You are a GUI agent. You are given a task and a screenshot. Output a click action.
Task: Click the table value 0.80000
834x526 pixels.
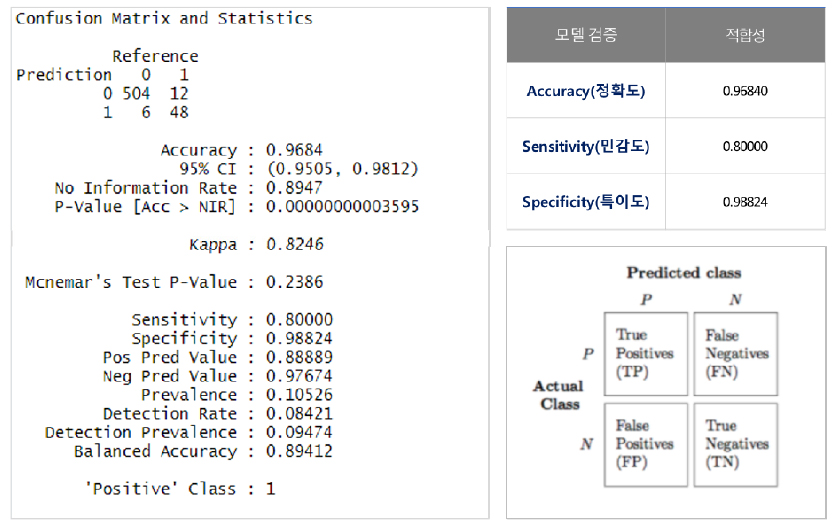pyautogui.click(x=745, y=146)
